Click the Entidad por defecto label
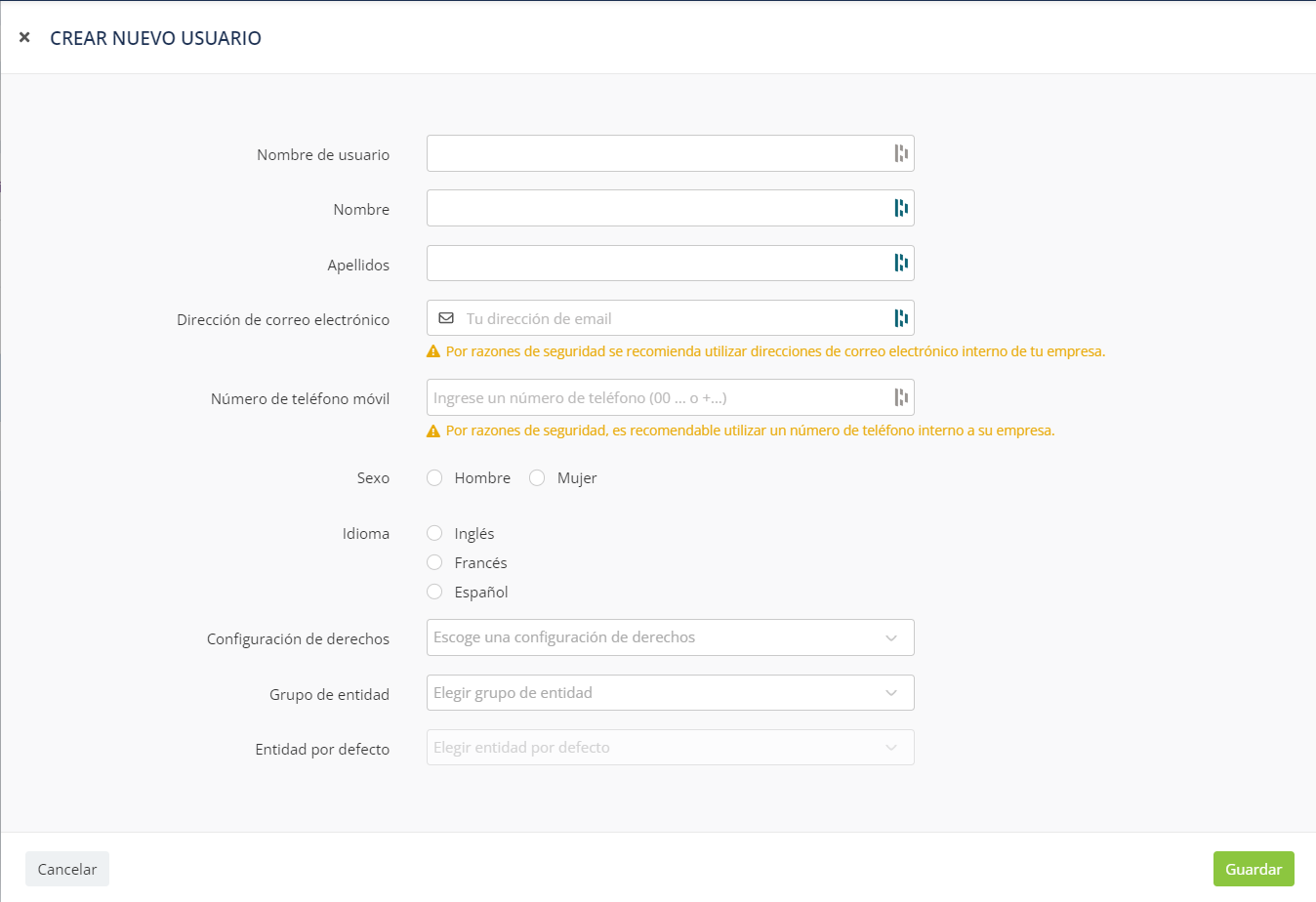The width and height of the screenshot is (1316, 902). tap(322, 749)
